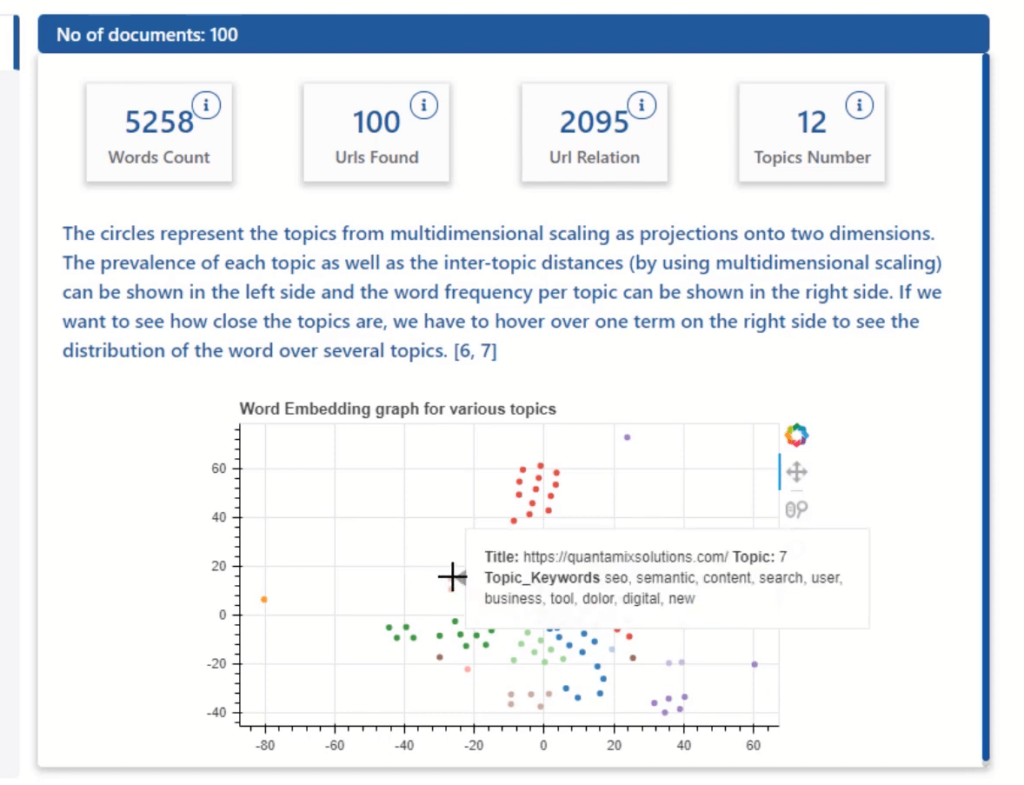This screenshot has height=785, width=1024.
Task: Select the Wheel Zoom tool in graph toolbar
Action: coord(797,509)
